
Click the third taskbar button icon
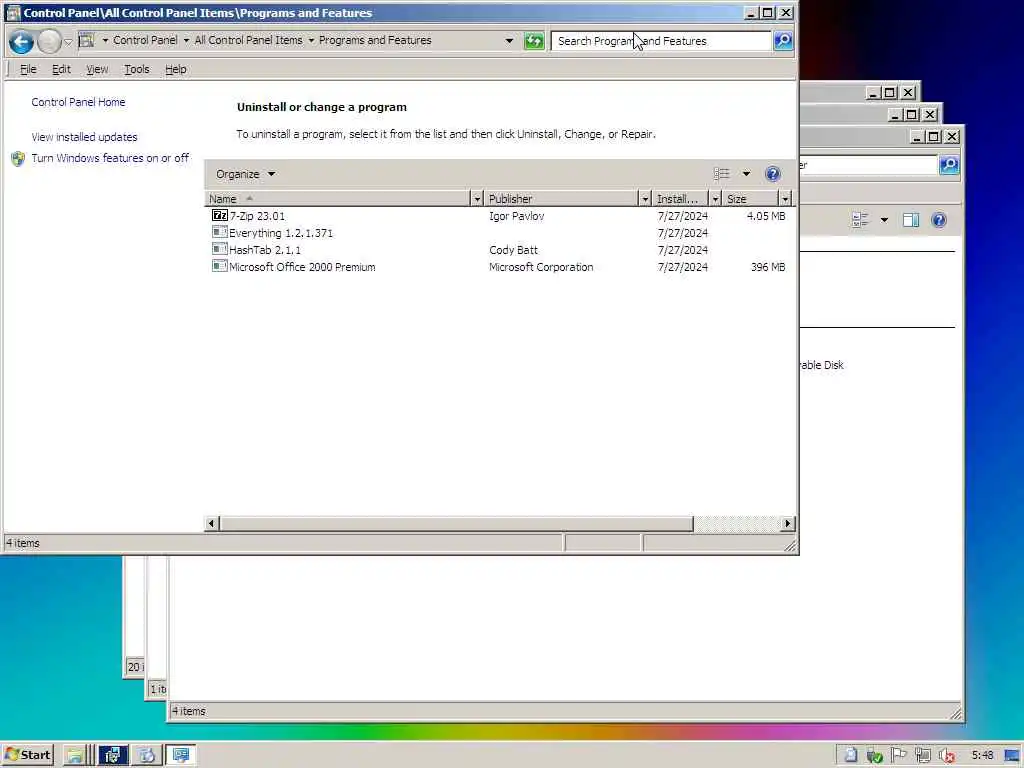click(x=146, y=756)
